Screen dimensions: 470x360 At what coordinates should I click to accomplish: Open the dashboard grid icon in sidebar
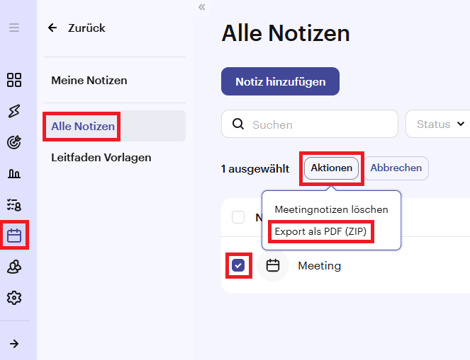pos(14,80)
